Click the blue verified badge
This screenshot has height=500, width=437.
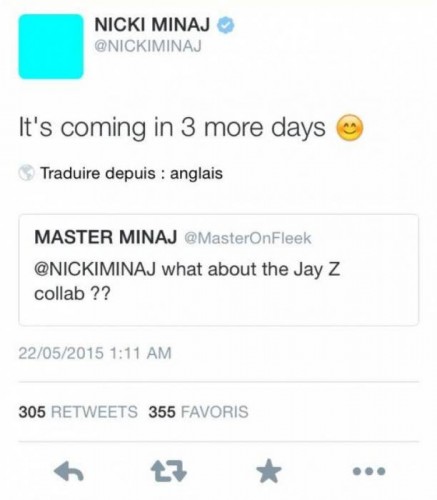click(x=226, y=25)
